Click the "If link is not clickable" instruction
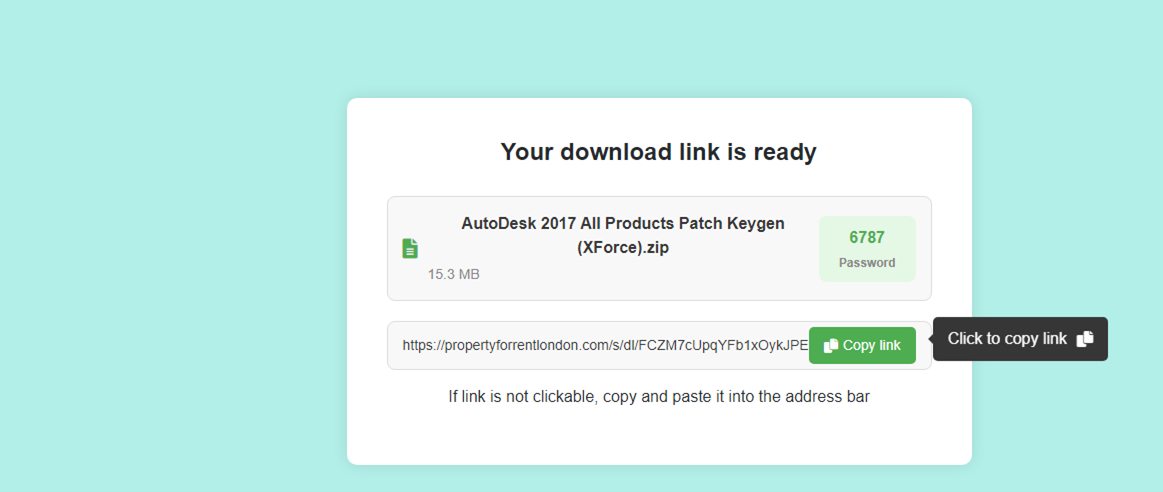Viewport: 1163px width, 492px height. pyautogui.click(x=659, y=397)
